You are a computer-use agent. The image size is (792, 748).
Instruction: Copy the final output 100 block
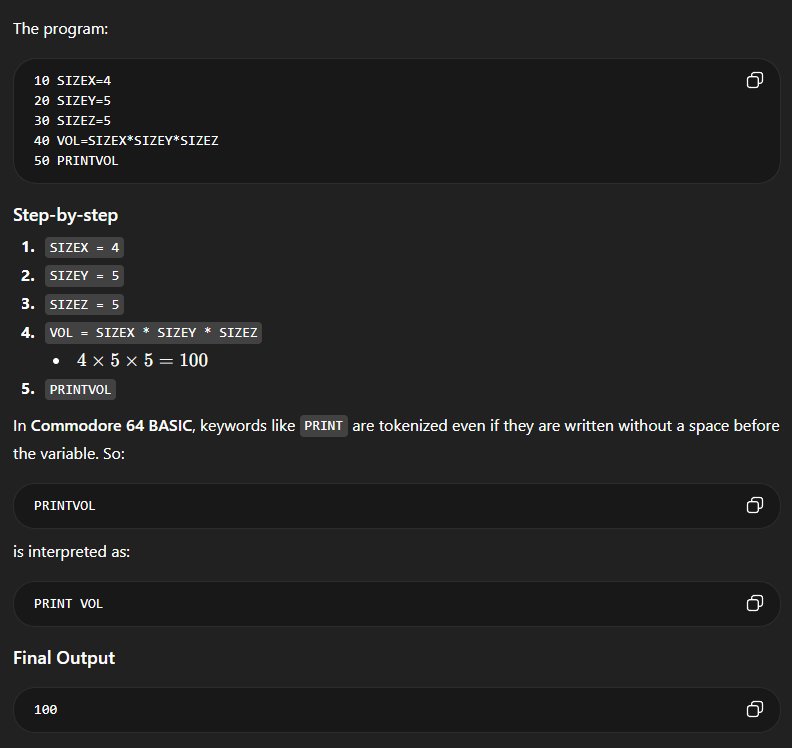tap(755, 709)
